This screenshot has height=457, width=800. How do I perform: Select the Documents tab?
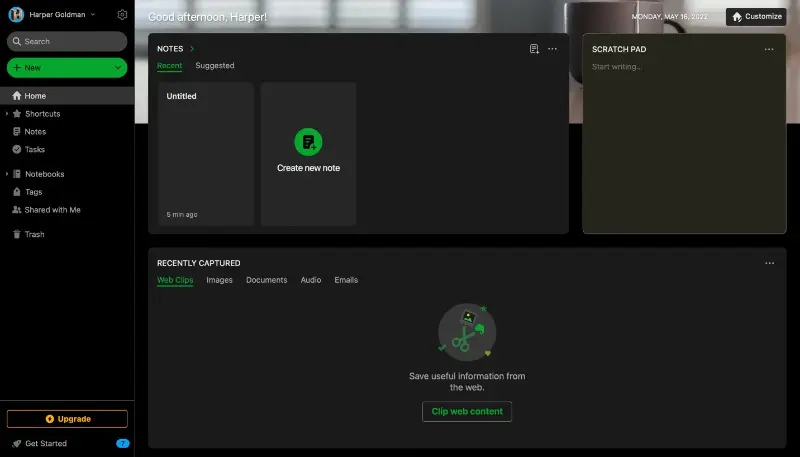266,280
